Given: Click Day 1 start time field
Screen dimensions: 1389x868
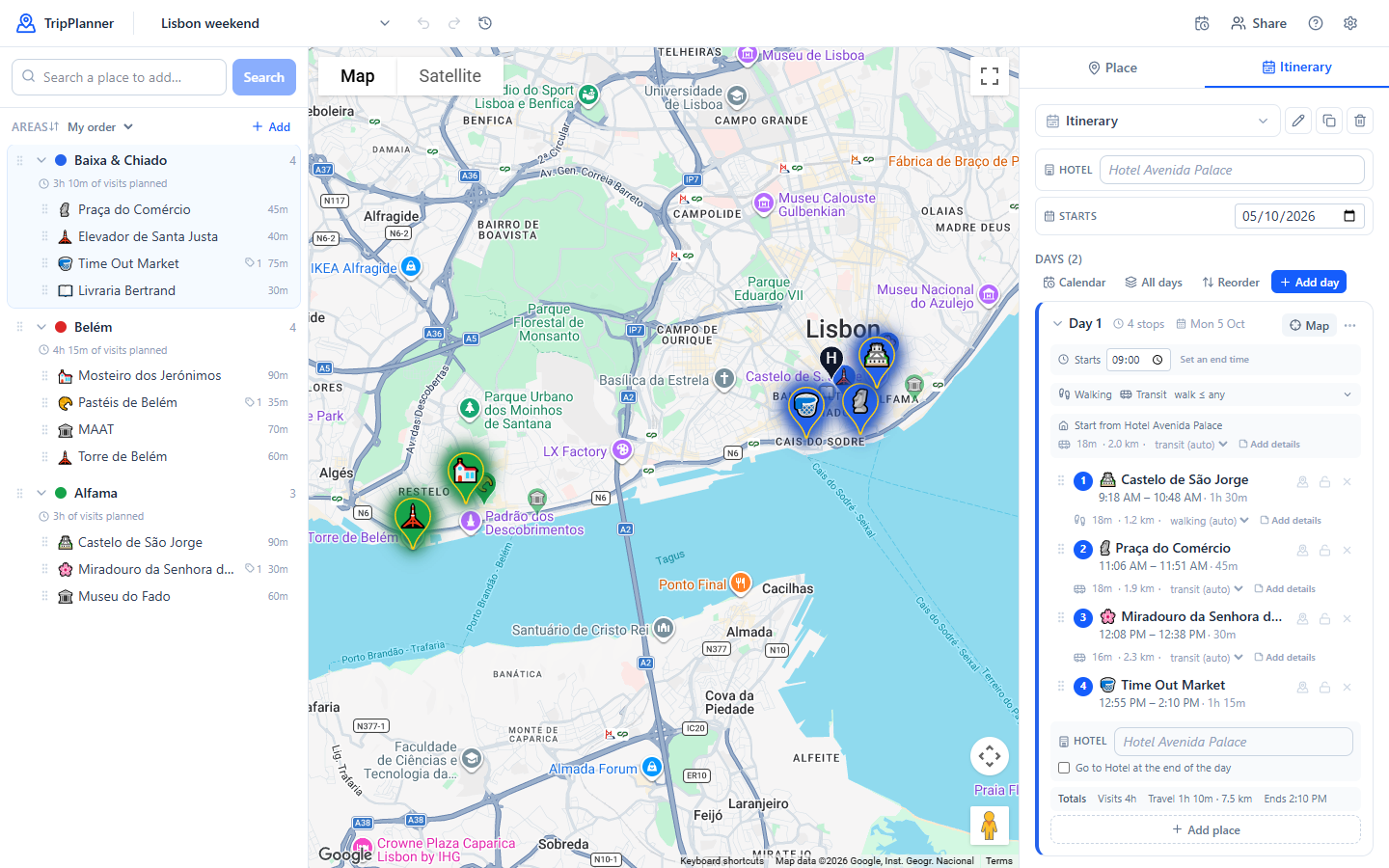Looking at the screenshot, I should pos(1138,360).
